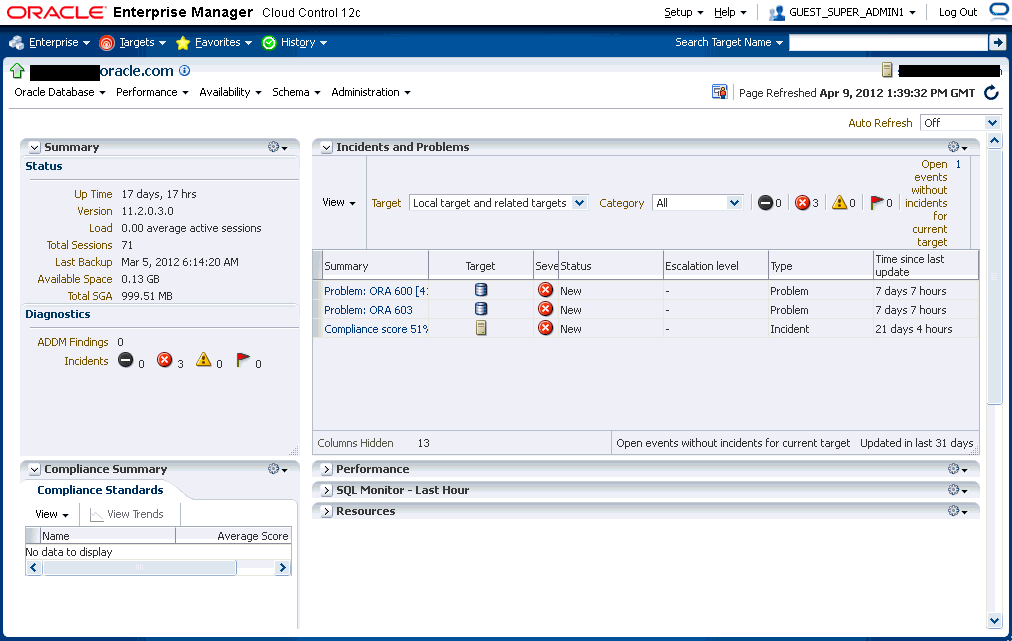
Task: Open the Setup menu
Action: [x=683, y=12]
